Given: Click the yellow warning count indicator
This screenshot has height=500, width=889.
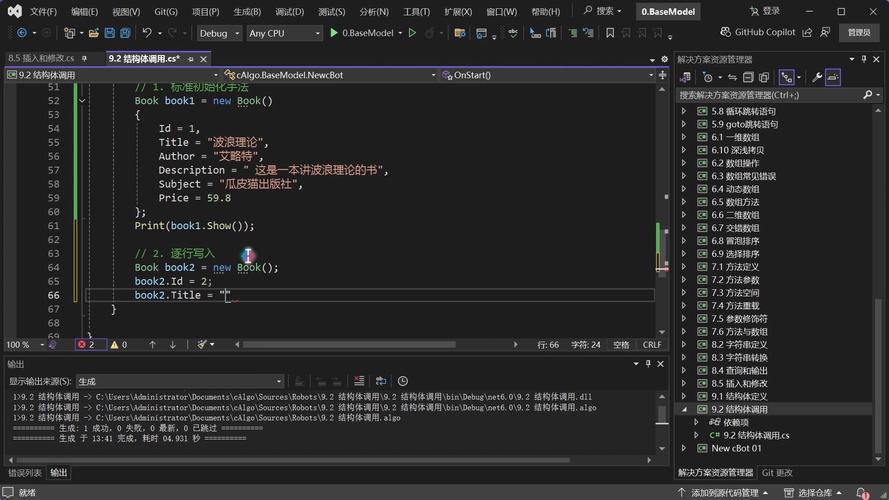Looking at the screenshot, I should [x=118, y=345].
